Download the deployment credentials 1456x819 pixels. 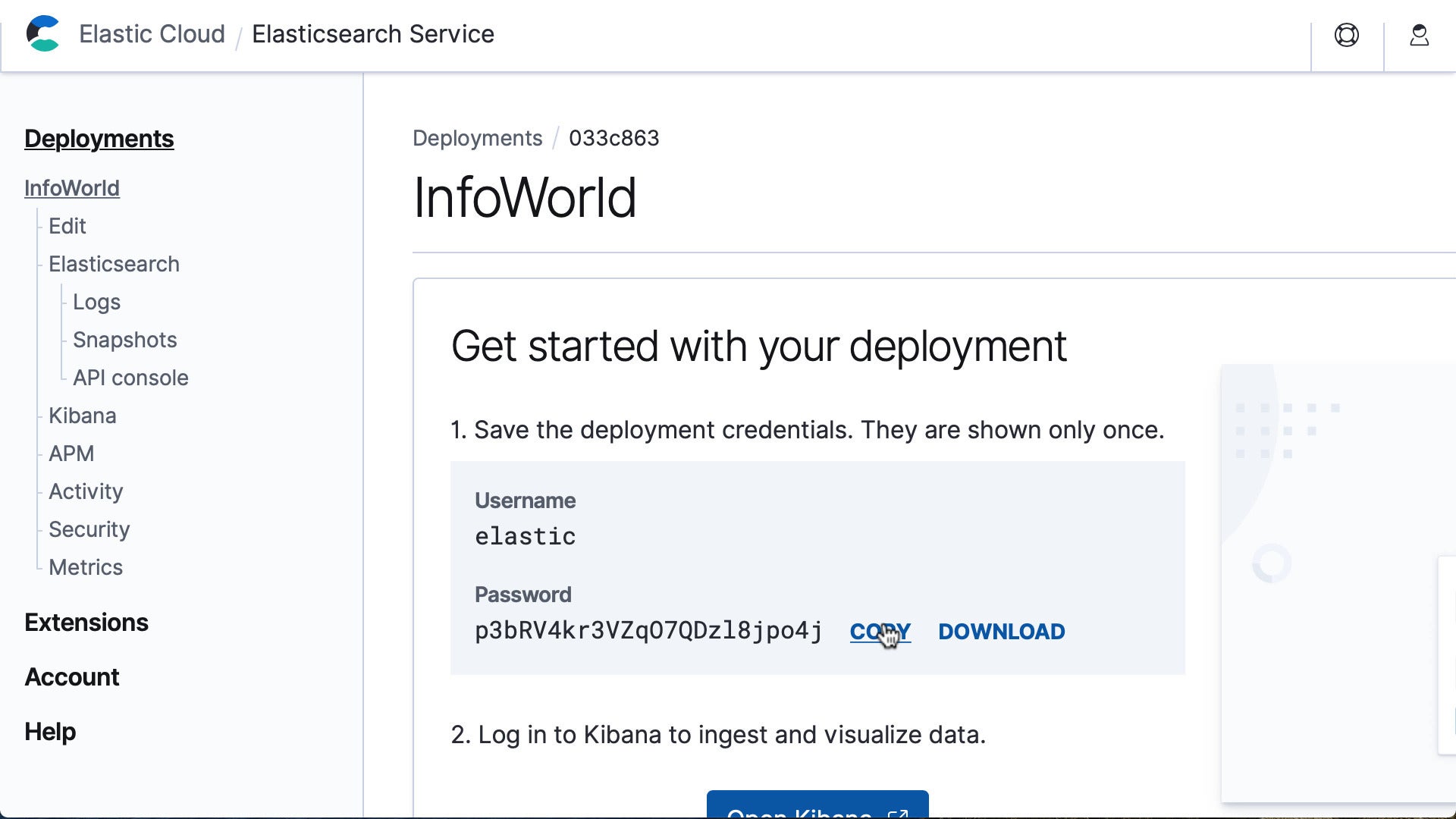[1002, 632]
